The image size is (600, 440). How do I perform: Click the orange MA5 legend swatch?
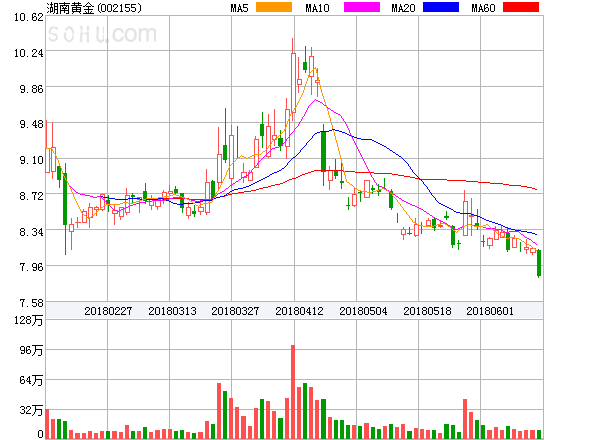click(274, 7)
